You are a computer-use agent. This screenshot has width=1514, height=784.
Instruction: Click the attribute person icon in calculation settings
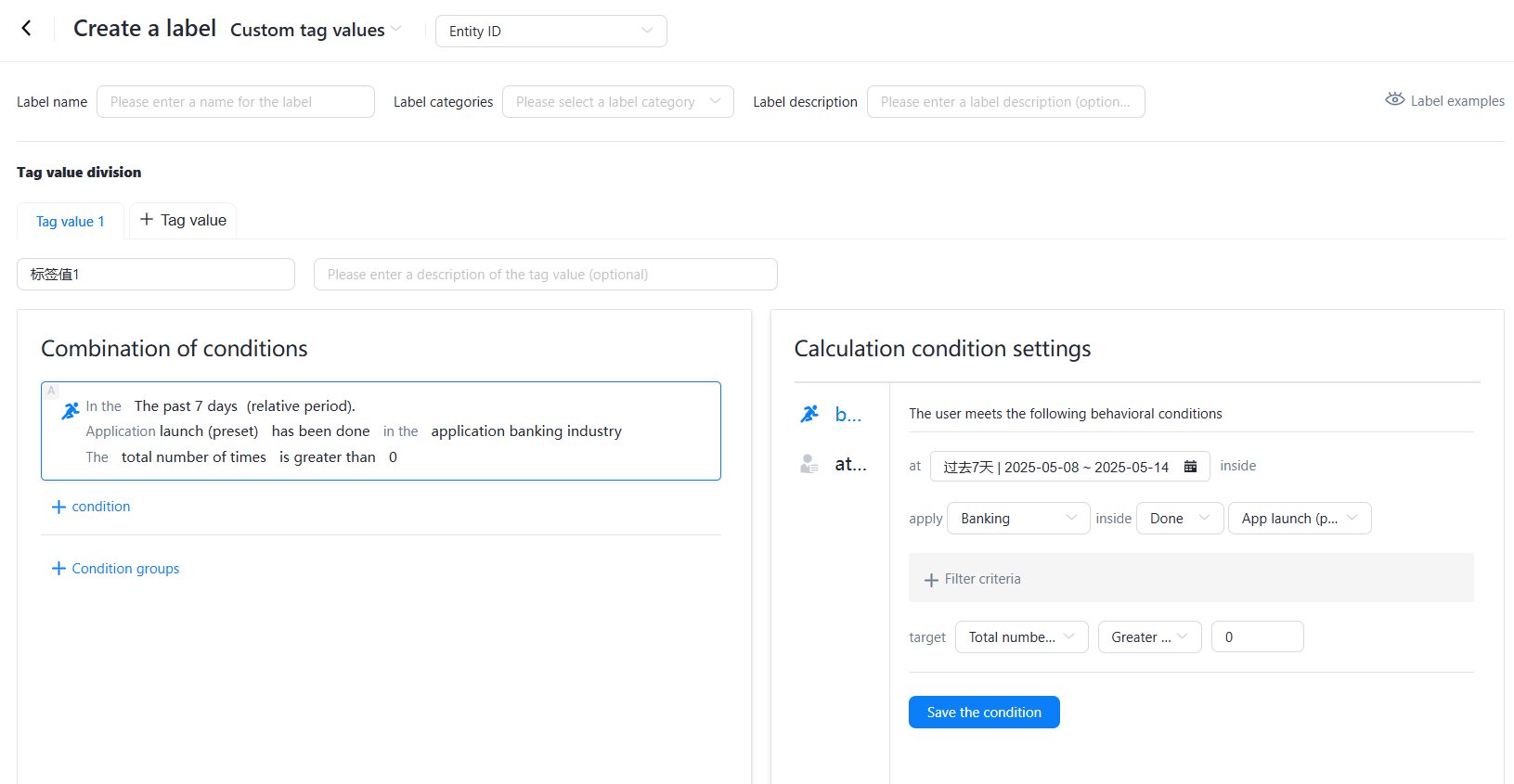tap(809, 464)
